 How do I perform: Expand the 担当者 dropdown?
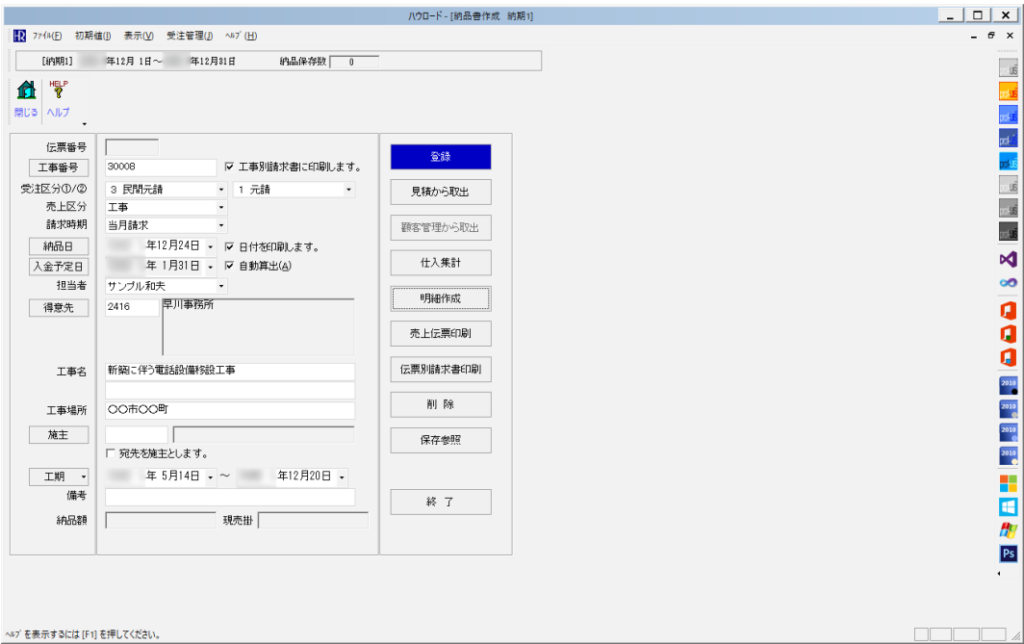[221, 286]
